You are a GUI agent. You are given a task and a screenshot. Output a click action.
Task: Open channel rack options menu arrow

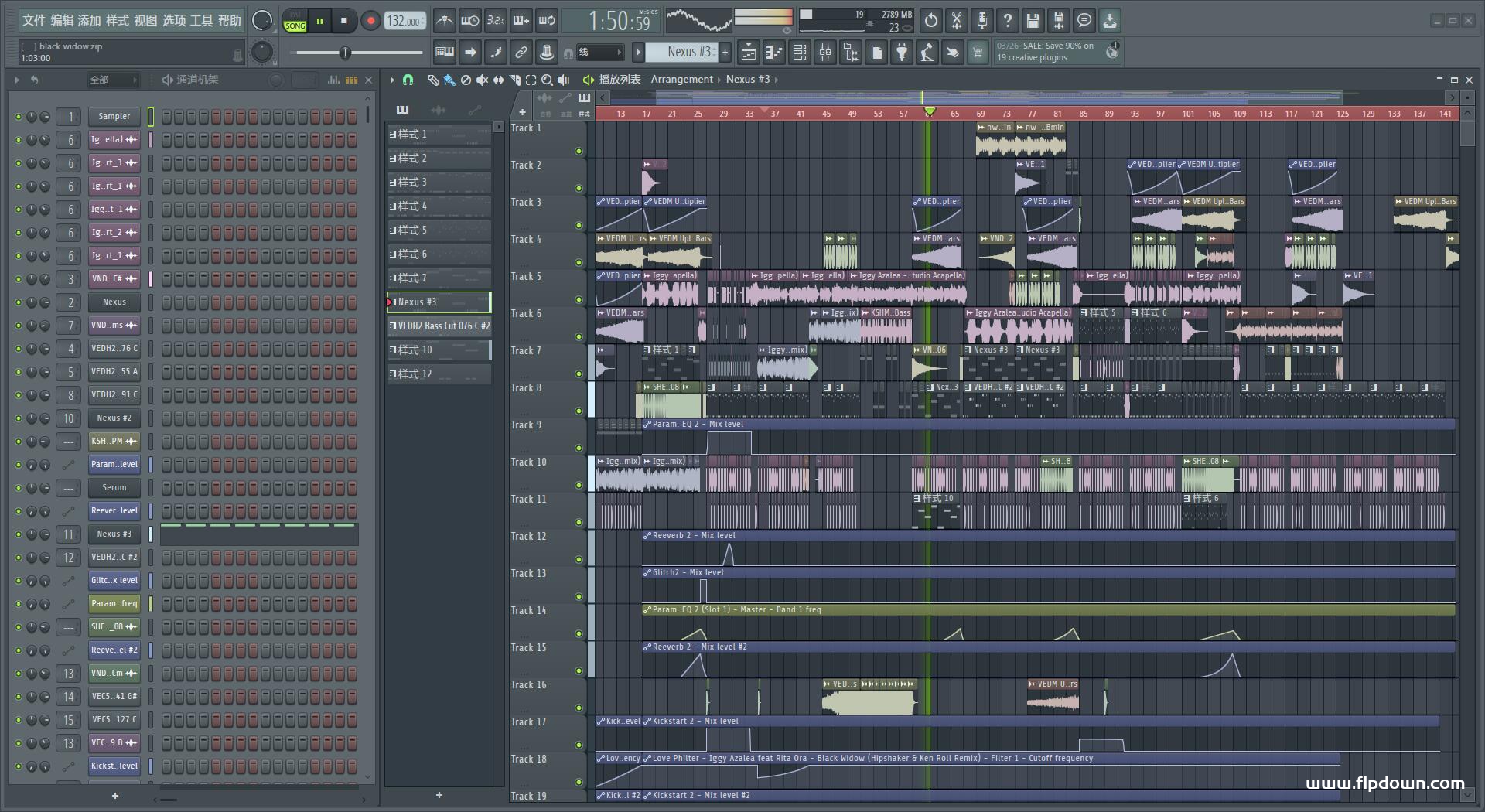tap(16, 80)
